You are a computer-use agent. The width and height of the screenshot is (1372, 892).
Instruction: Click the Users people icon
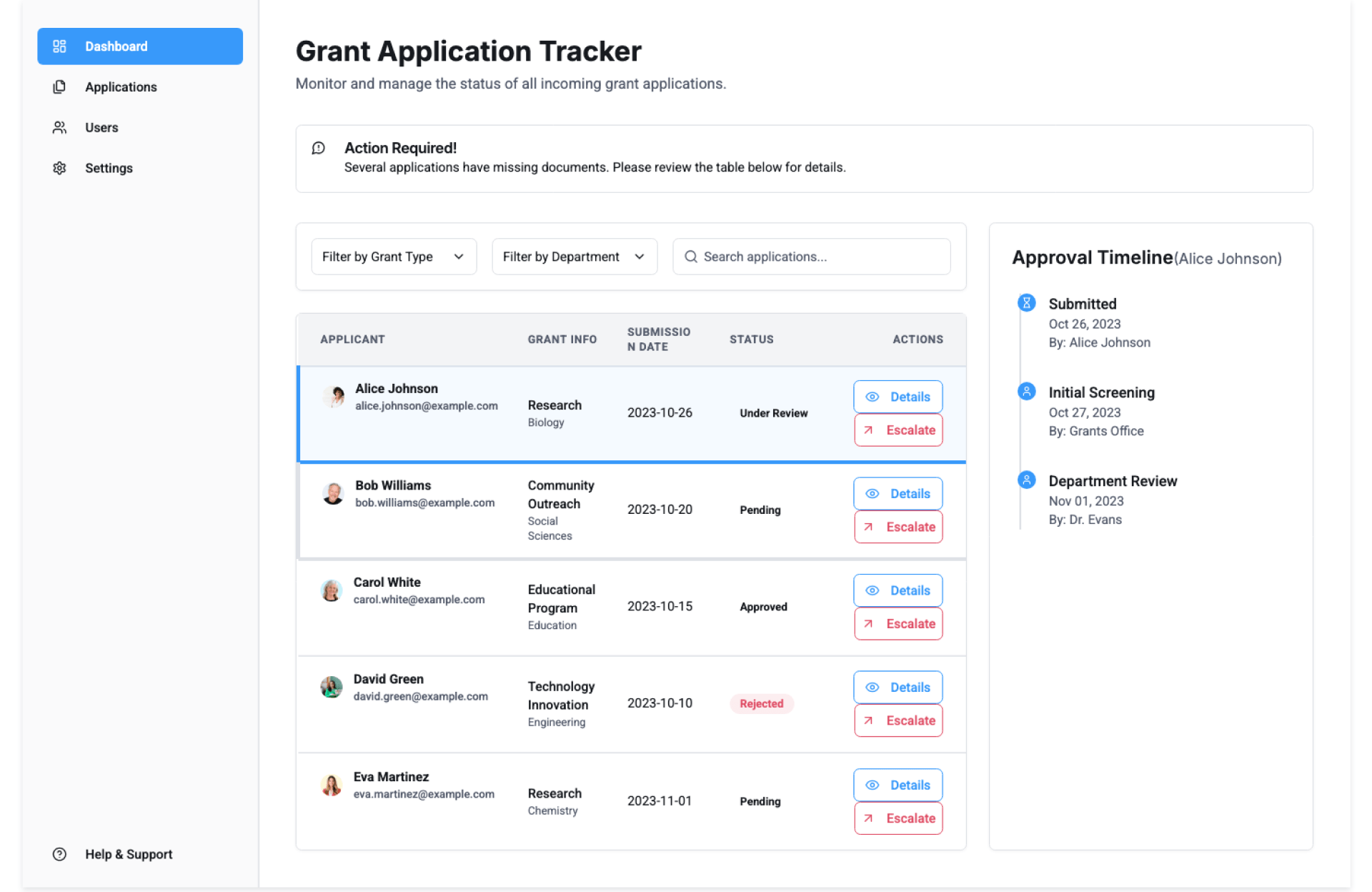point(59,128)
